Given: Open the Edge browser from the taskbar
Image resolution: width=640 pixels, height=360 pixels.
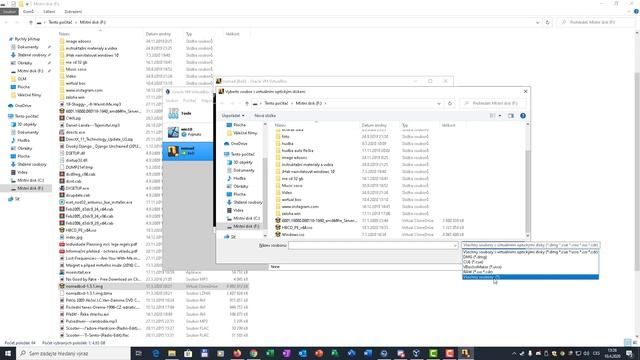Looking at the screenshot, I should 156,353.
